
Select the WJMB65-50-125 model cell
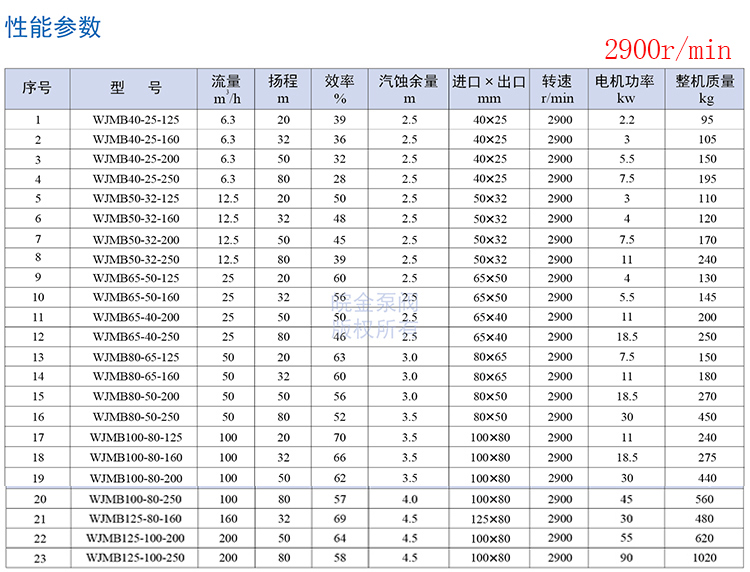136,278
